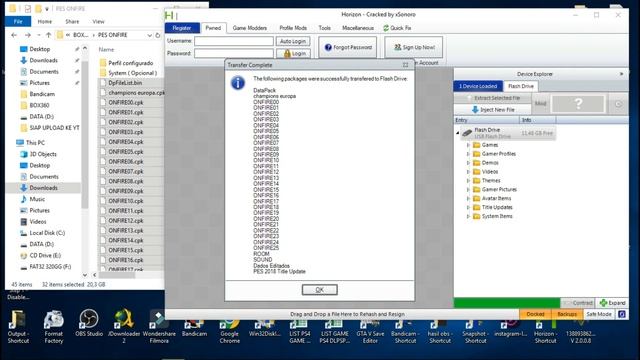
Task: Open the Home ribbon tab in Explorer
Action: click(x=44, y=21)
